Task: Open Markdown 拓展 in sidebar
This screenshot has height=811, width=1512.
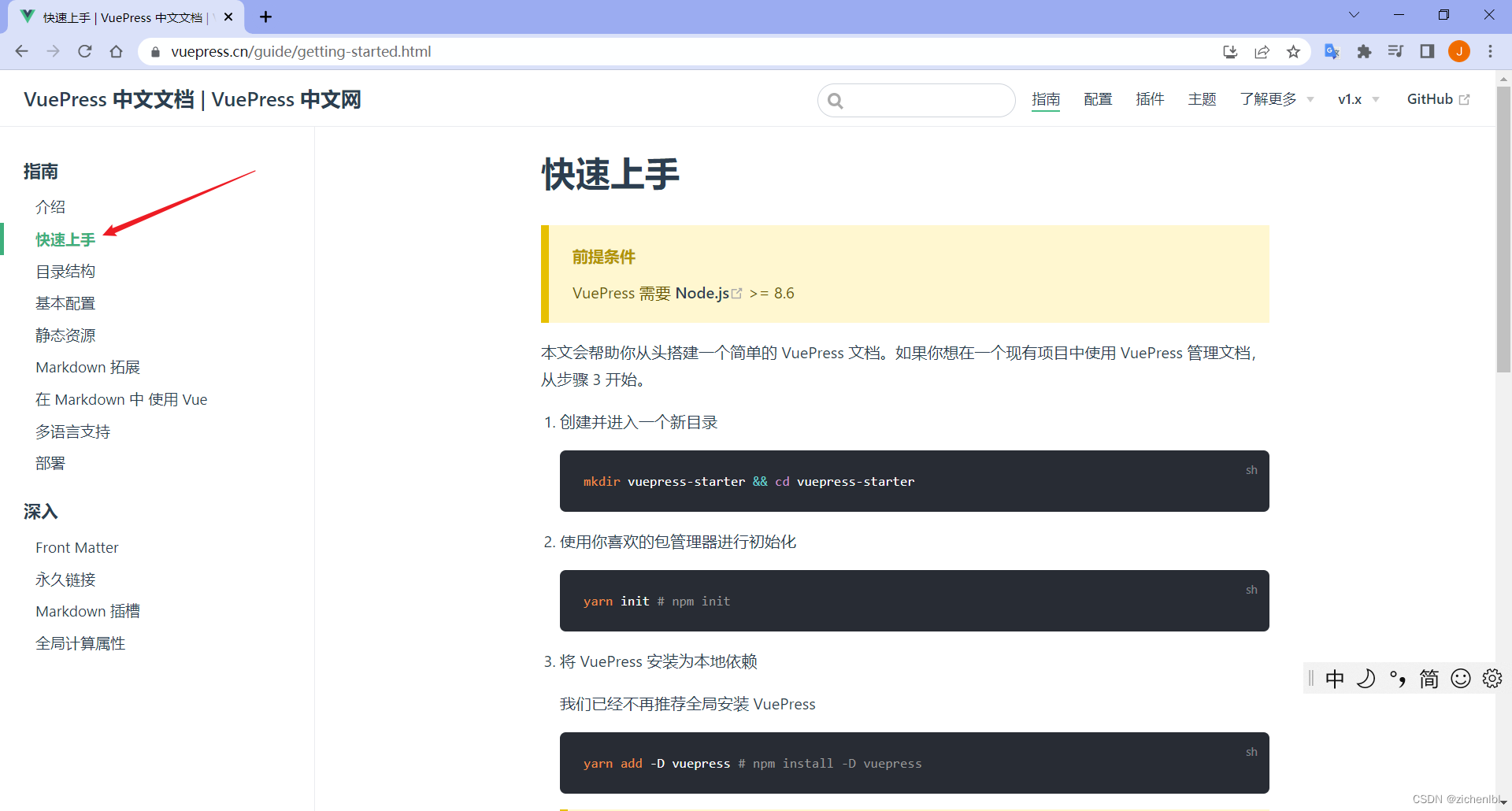Action: 87,368
